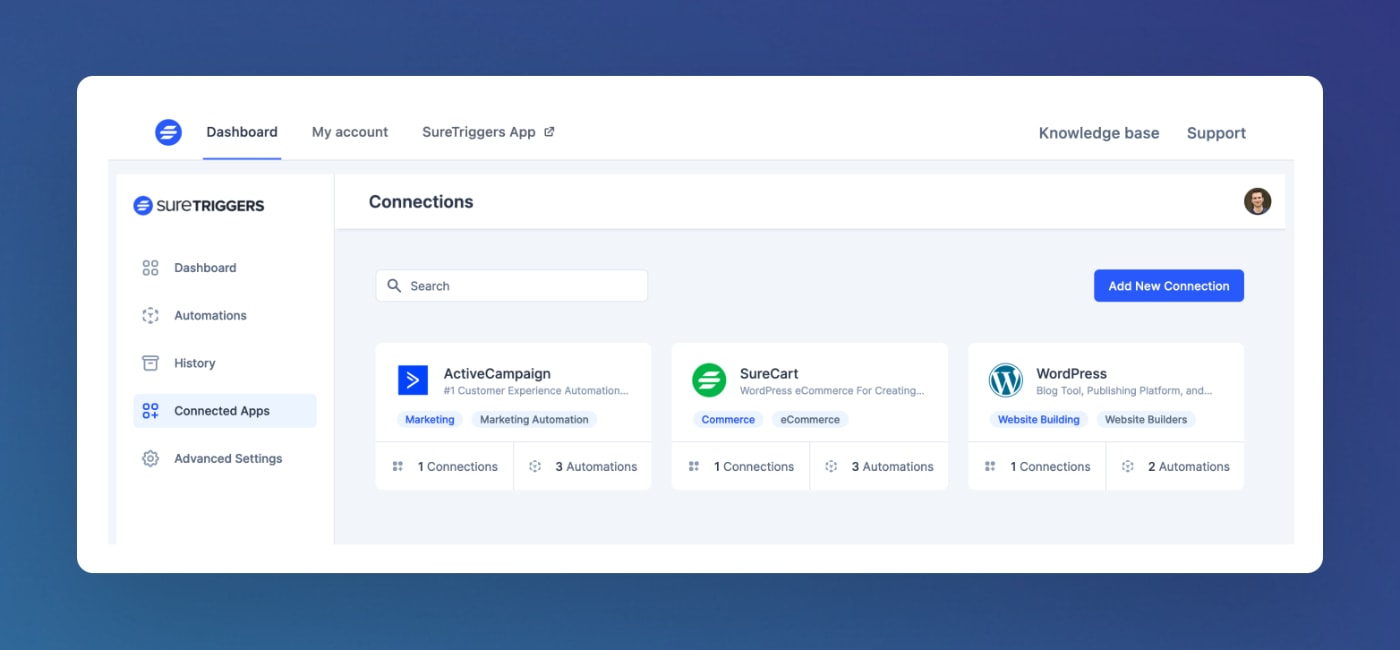Select the Marketing Automation tag
Image resolution: width=1400 pixels, height=650 pixels.
534,420
